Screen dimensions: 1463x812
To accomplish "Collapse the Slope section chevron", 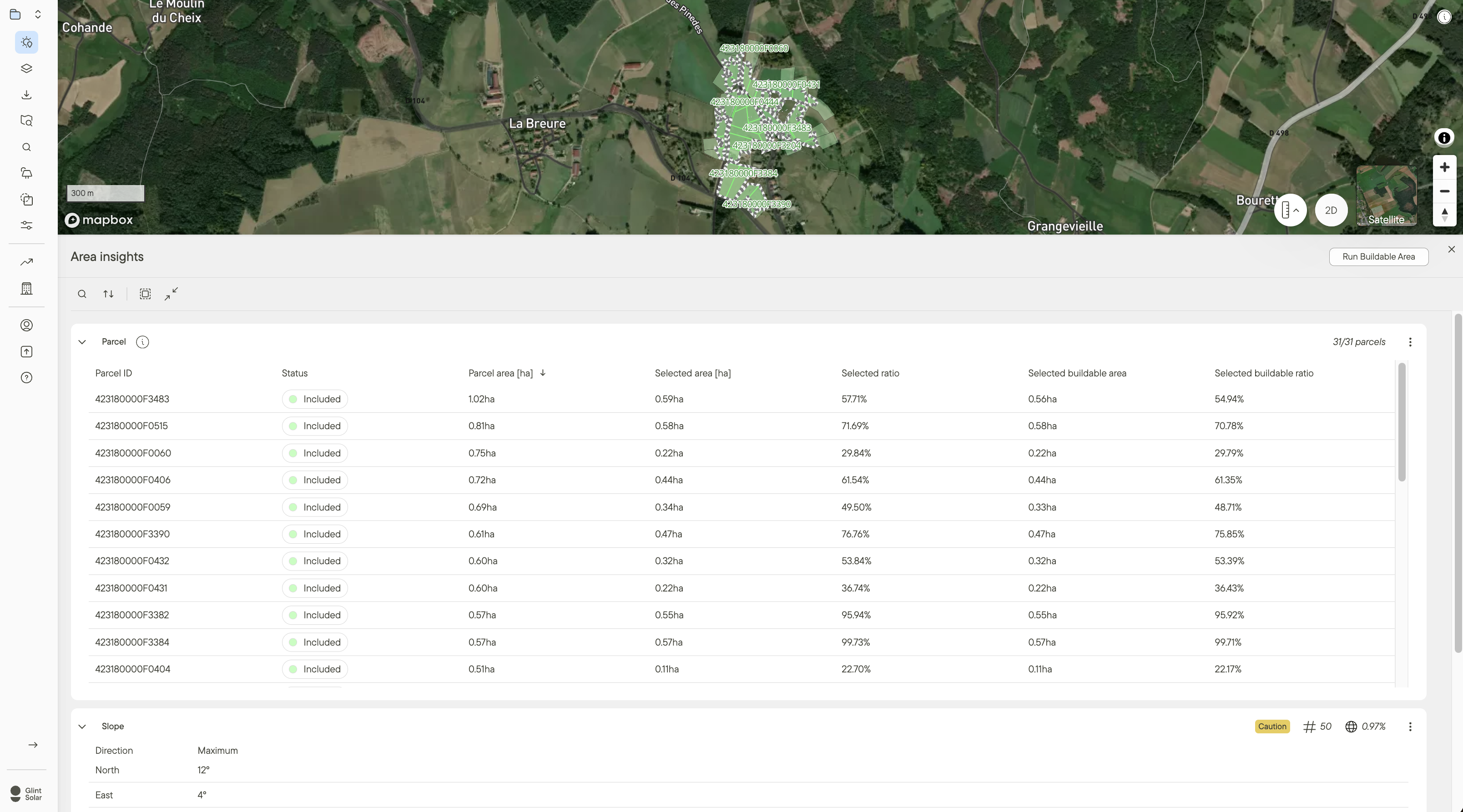I will click(x=82, y=727).
